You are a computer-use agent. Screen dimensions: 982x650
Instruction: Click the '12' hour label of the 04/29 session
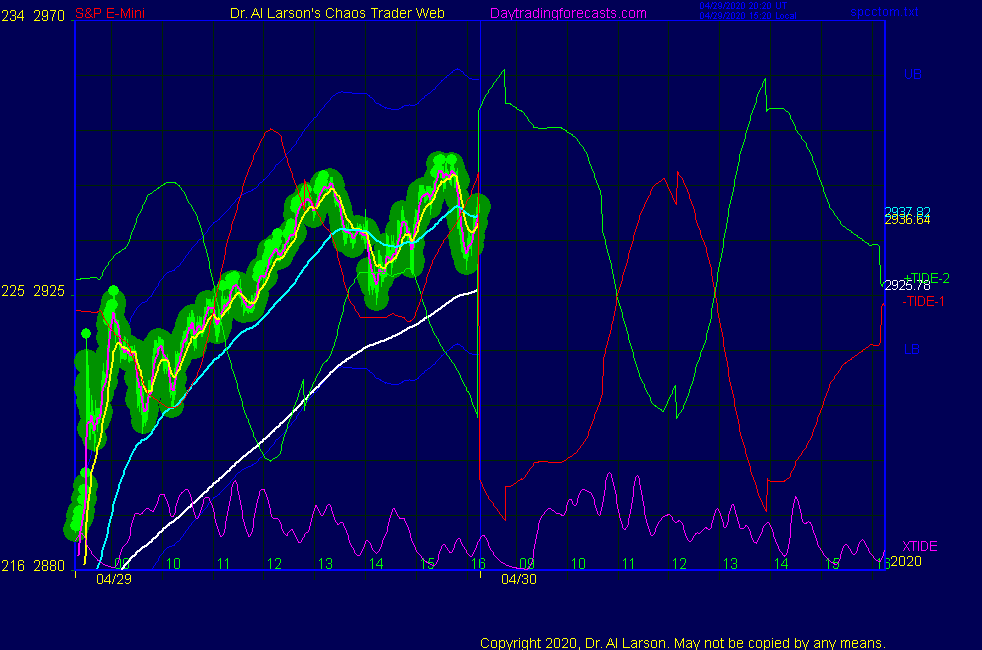(x=274, y=564)
